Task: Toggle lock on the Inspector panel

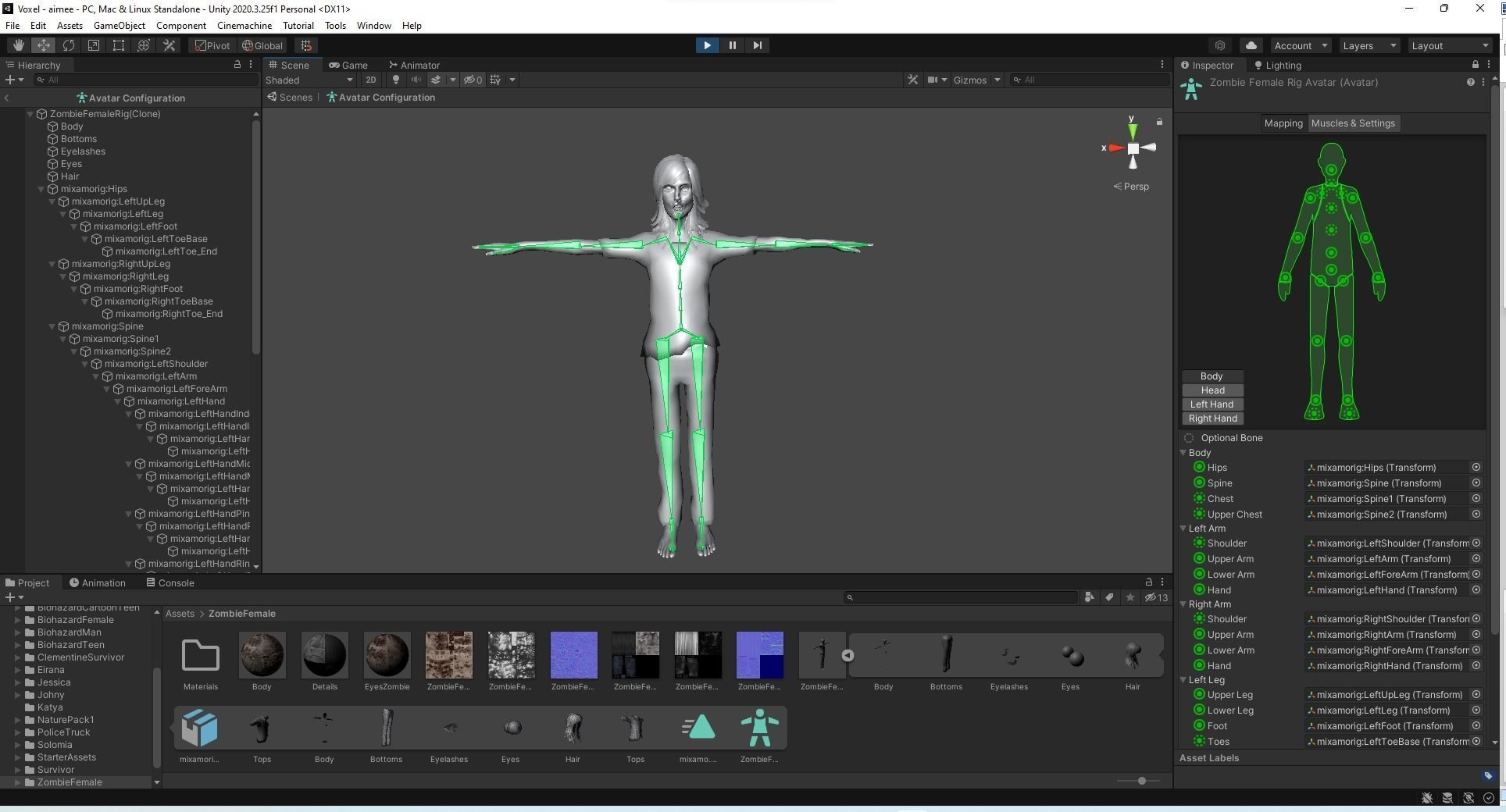Action: (1475, 65)
